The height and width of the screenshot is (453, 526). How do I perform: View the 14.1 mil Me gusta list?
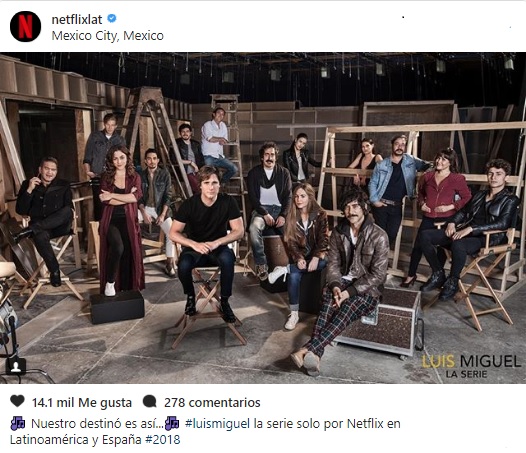click(x=82, y=402)
